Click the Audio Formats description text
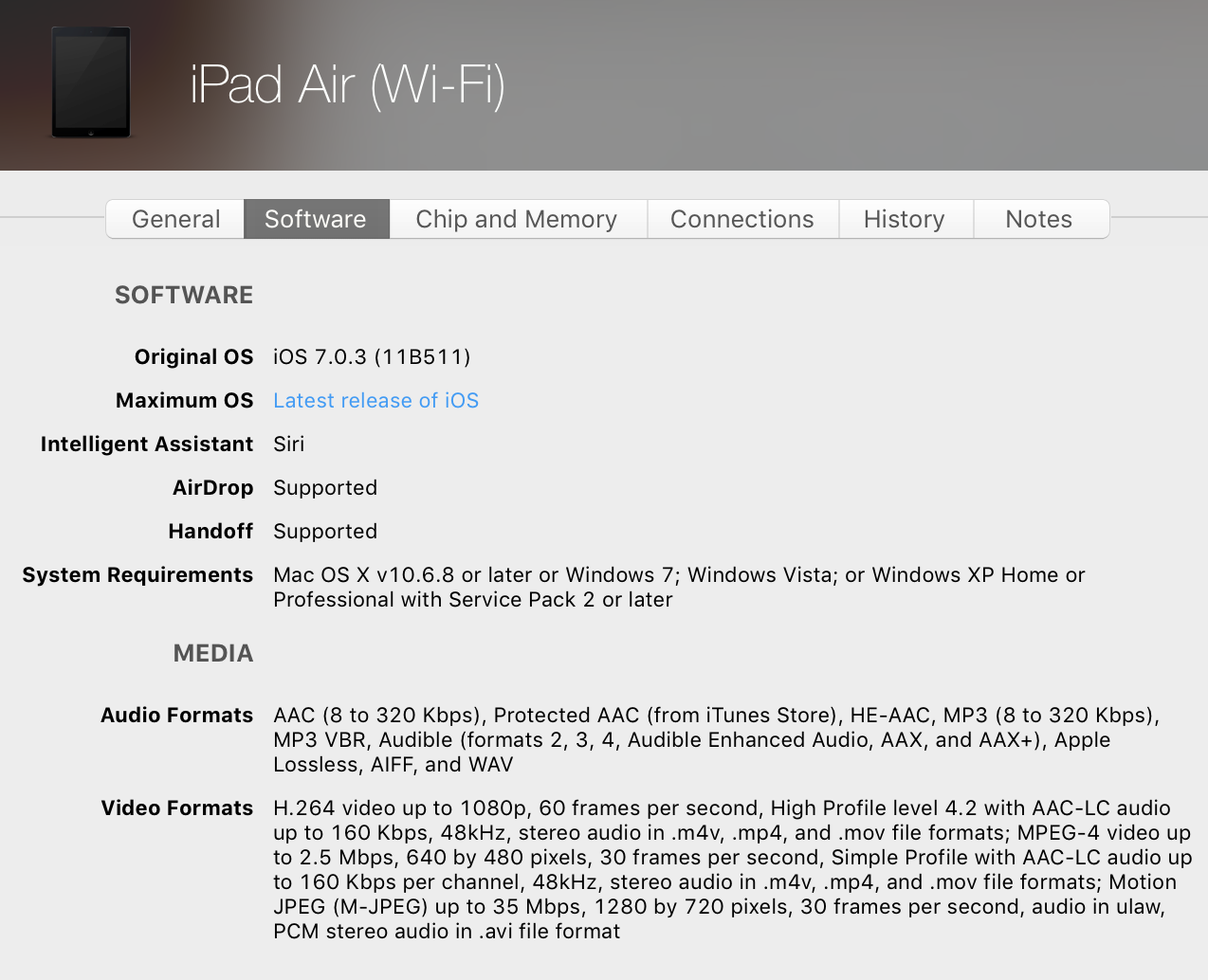1208x980 pixels. (717, 740)
